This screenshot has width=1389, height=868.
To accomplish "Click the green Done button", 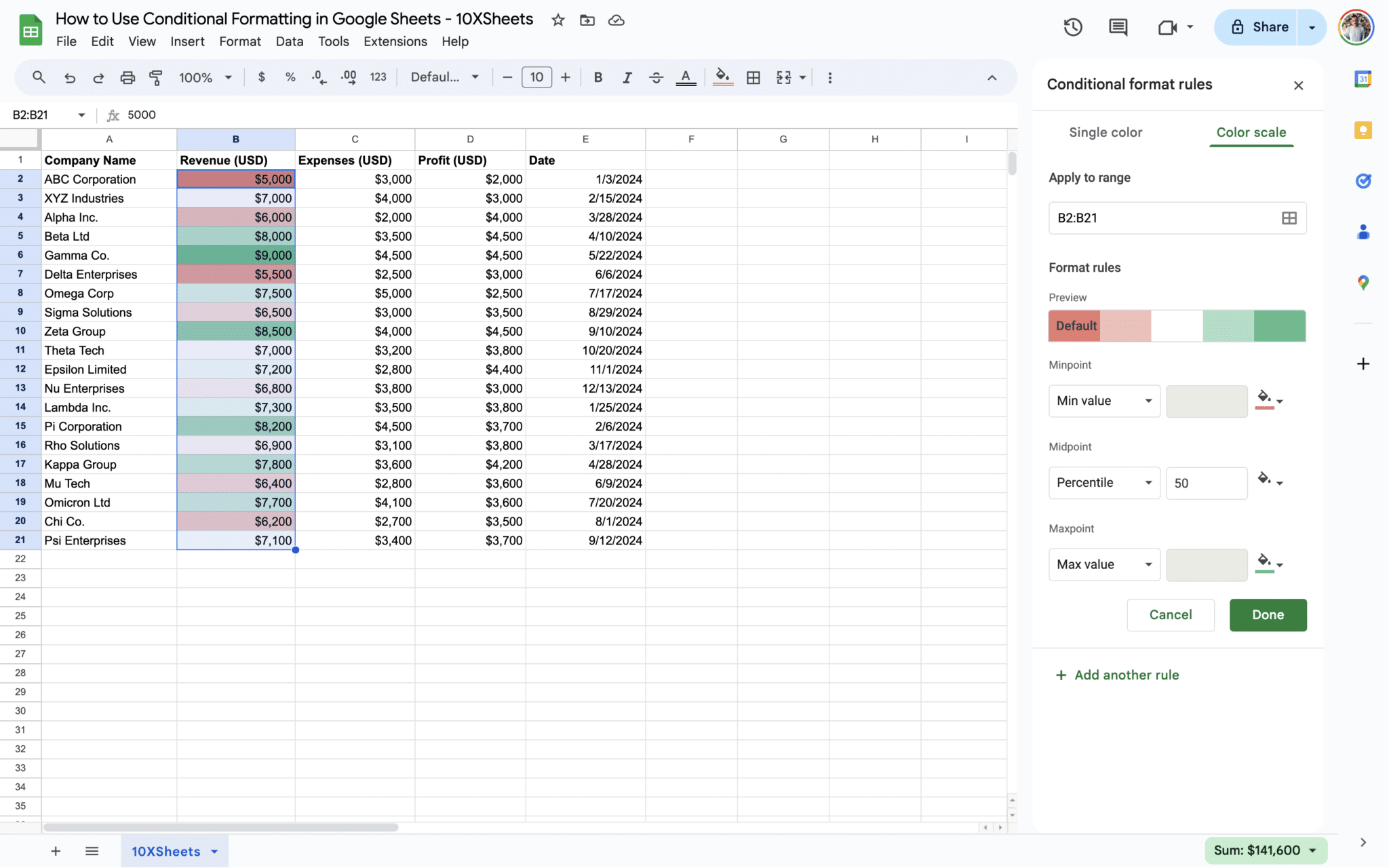I will point(1267,614).
